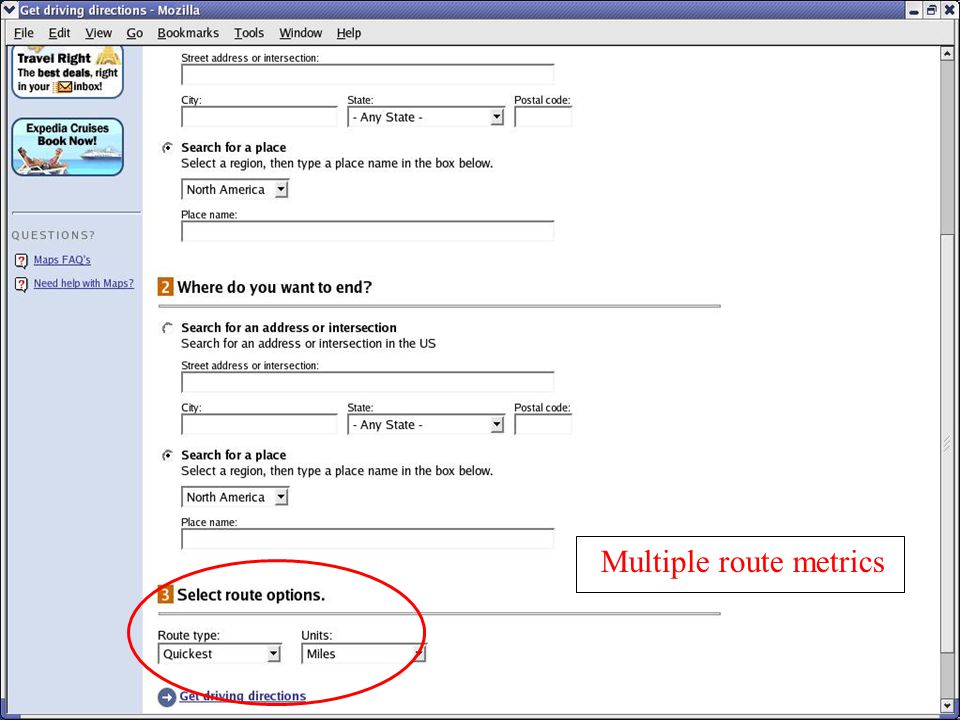Screen dimensions: 960x720
Task: Click the start Street address or intersection field
Action: click(x=367, y=74)
